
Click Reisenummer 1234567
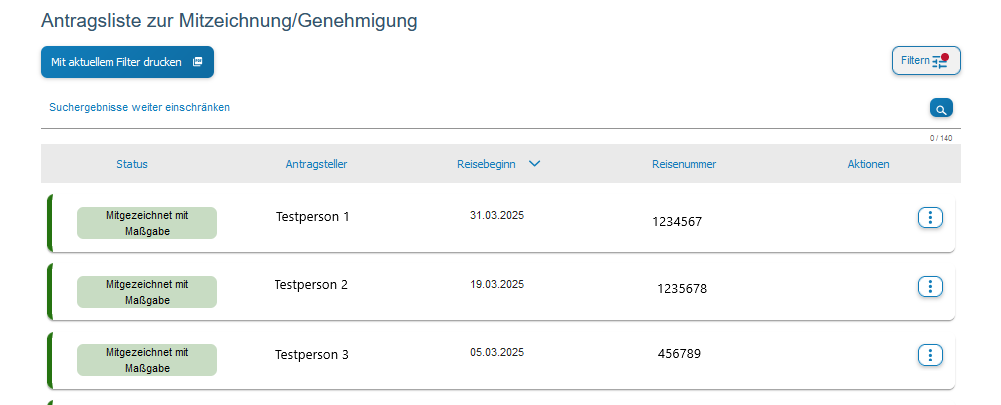click(x=677, y=222)
